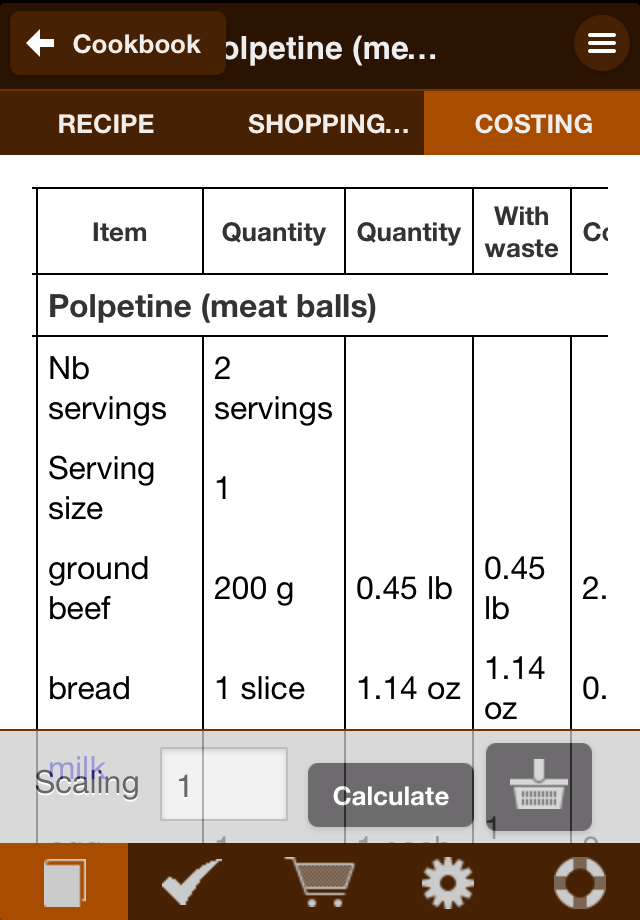Open the checkmark icon in bottom bar
Image resolution: width=640 pixels, height=920 pixels.
point(192,881)
